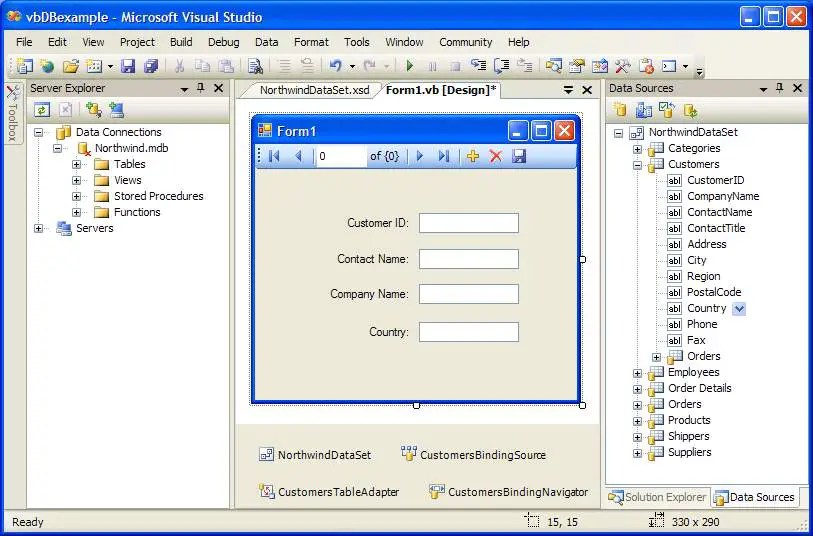Click the Find in Files toolbar icon
The width and height of the screenshot is (813, 536).
coord(255,66)
